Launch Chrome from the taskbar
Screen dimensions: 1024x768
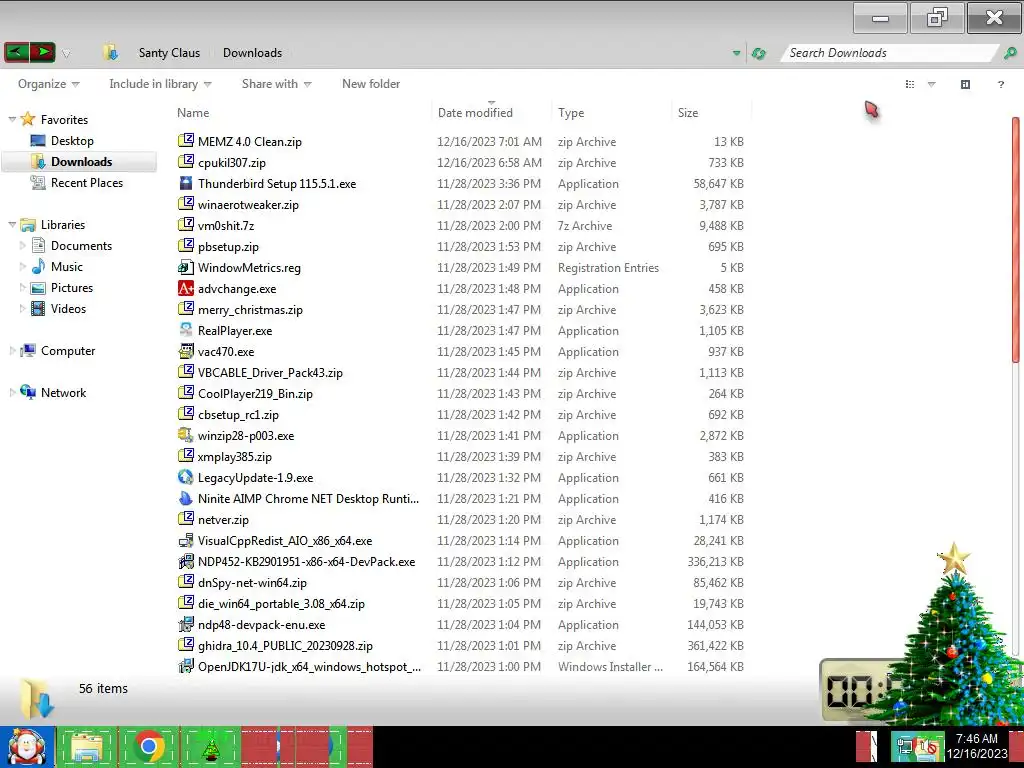148,746
